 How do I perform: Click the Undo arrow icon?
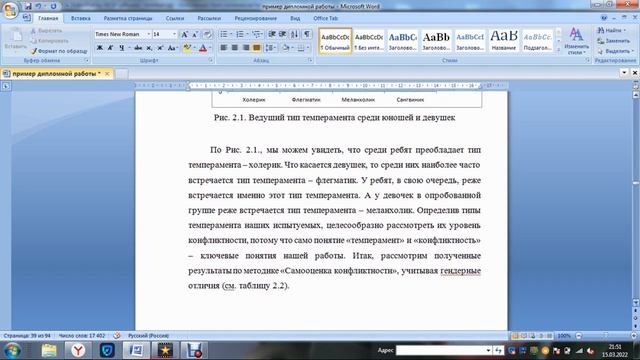point(38,6)
